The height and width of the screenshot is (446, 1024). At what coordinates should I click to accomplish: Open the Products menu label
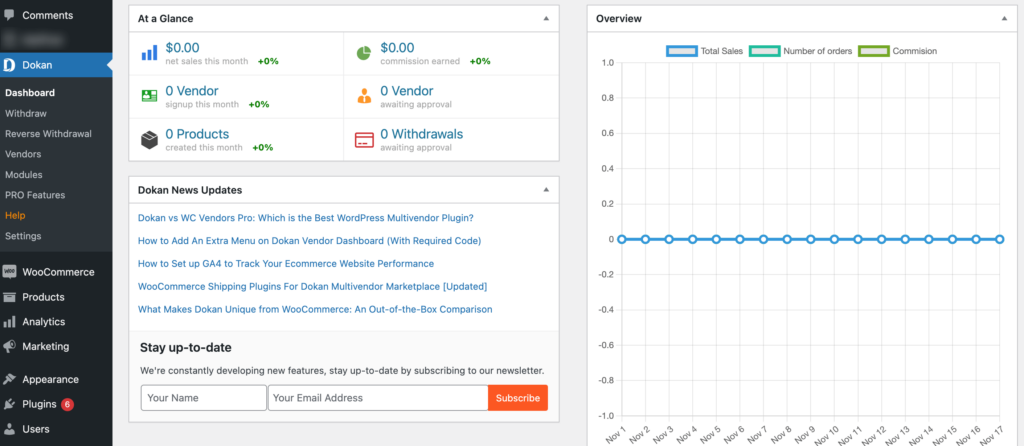43,297
